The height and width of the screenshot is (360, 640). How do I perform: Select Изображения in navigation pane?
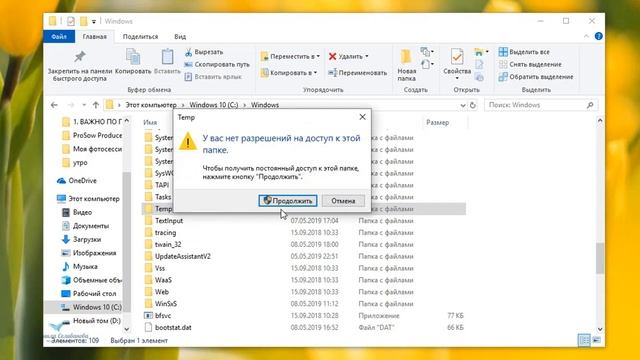pos(89,253)
